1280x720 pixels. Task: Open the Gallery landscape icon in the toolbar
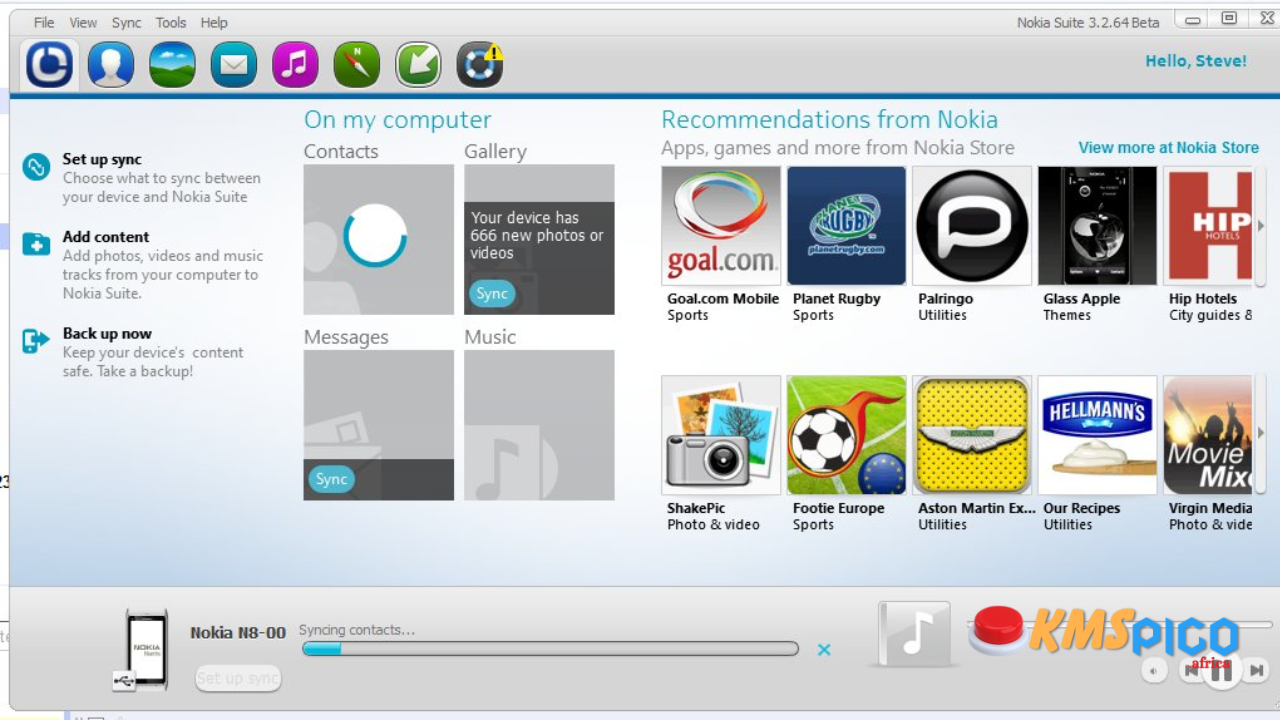point(172,65)
